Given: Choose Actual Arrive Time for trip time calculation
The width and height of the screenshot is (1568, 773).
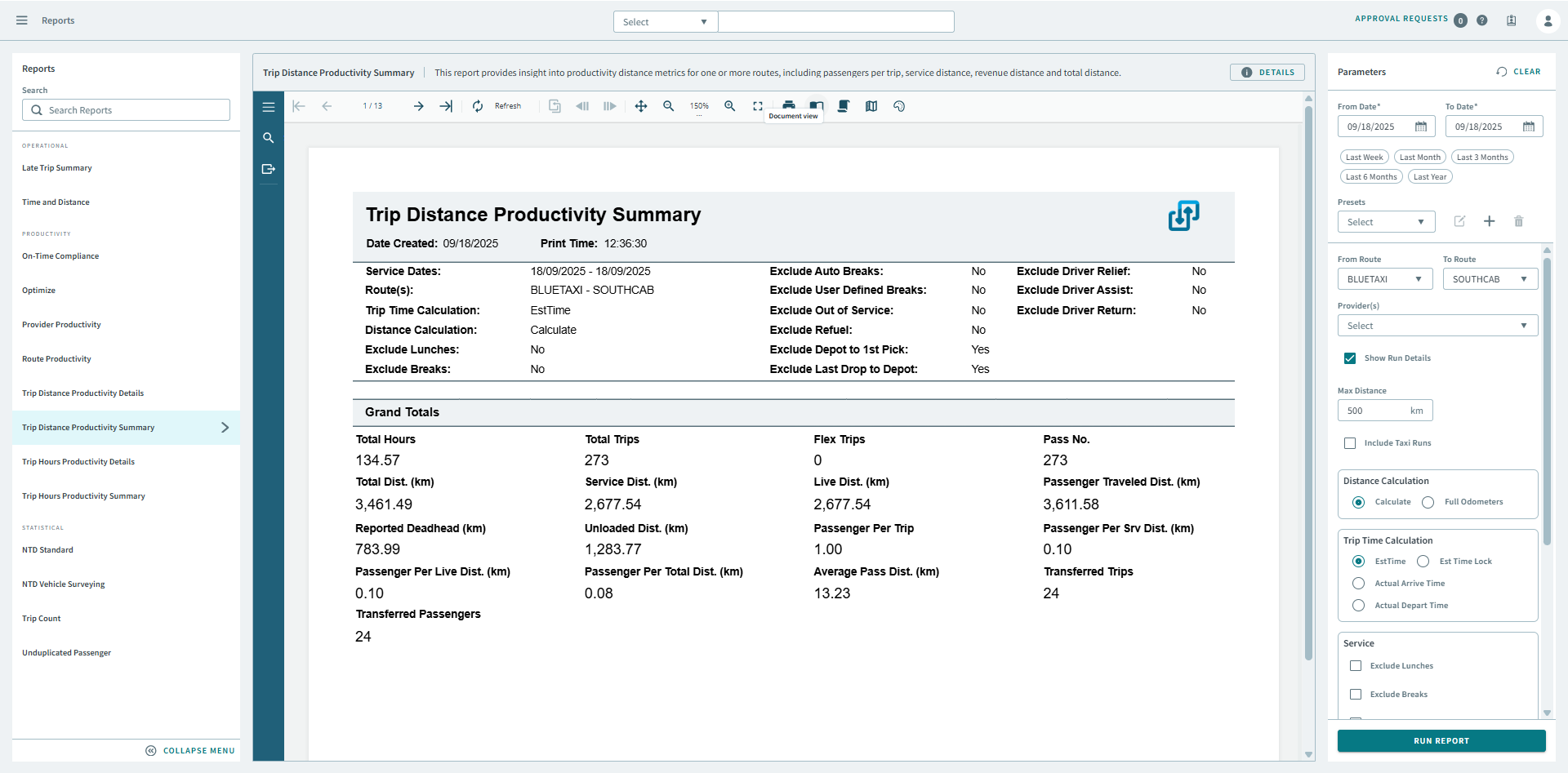Looking at the screenshot, I should click(1359, 583).
